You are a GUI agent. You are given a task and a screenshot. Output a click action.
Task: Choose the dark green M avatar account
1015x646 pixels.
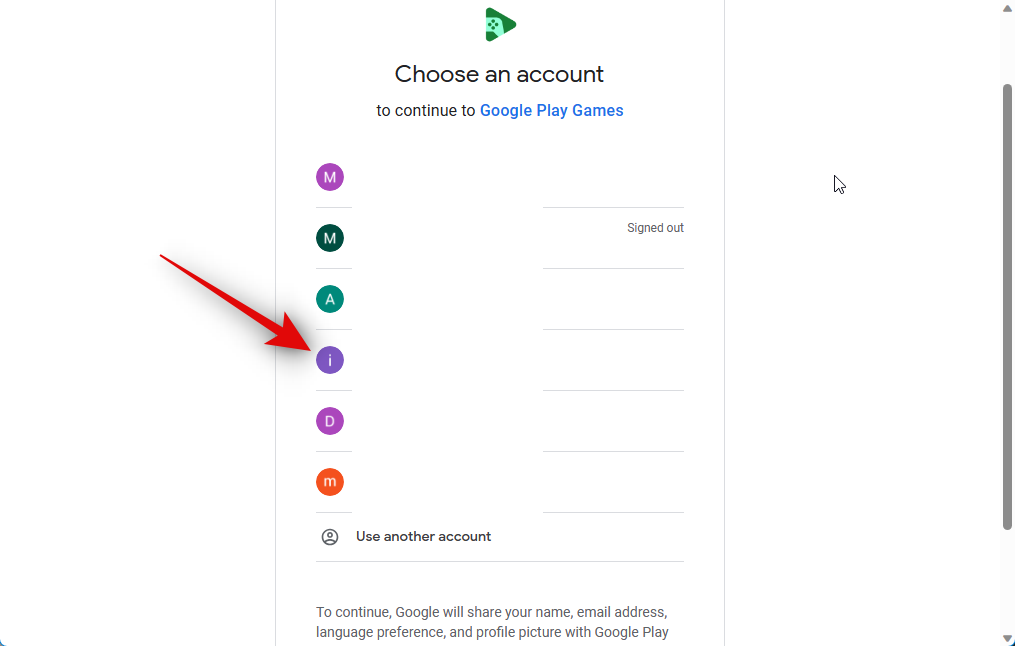[330, 238]
